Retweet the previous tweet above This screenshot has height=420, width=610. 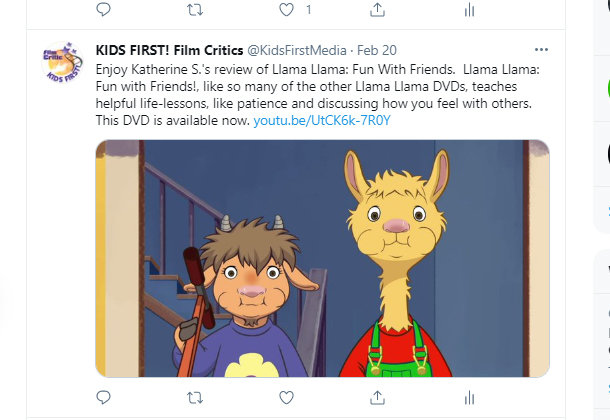pos(195,9)
